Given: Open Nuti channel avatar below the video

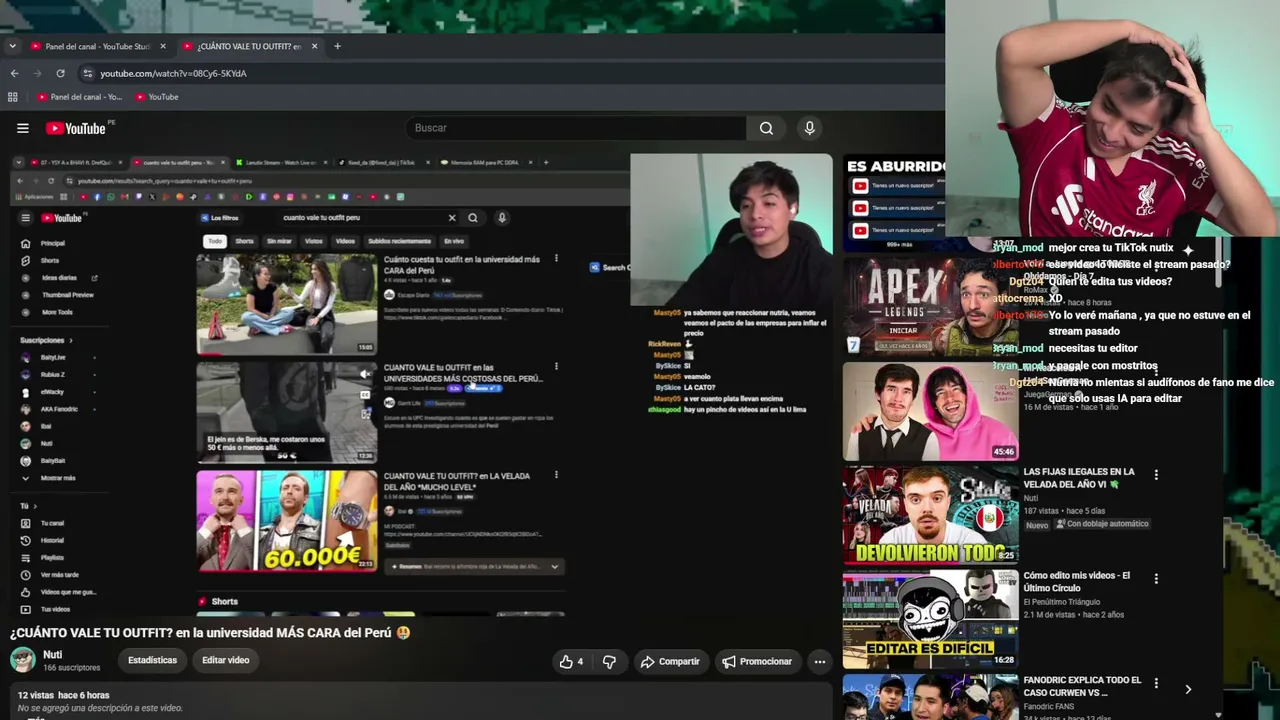Looking at the screenshot, I should point(23,660).
